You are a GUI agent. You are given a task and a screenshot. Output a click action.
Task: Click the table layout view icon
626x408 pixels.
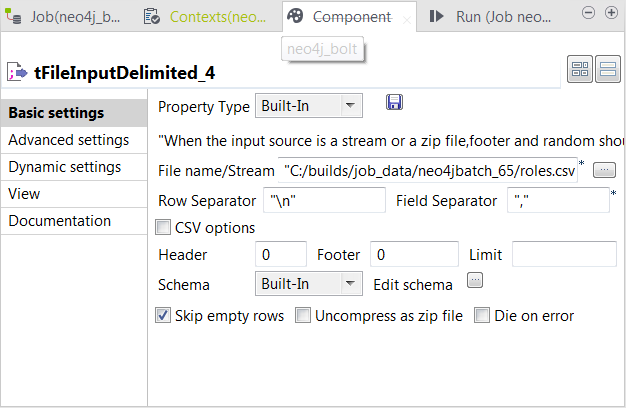(581, 70)
